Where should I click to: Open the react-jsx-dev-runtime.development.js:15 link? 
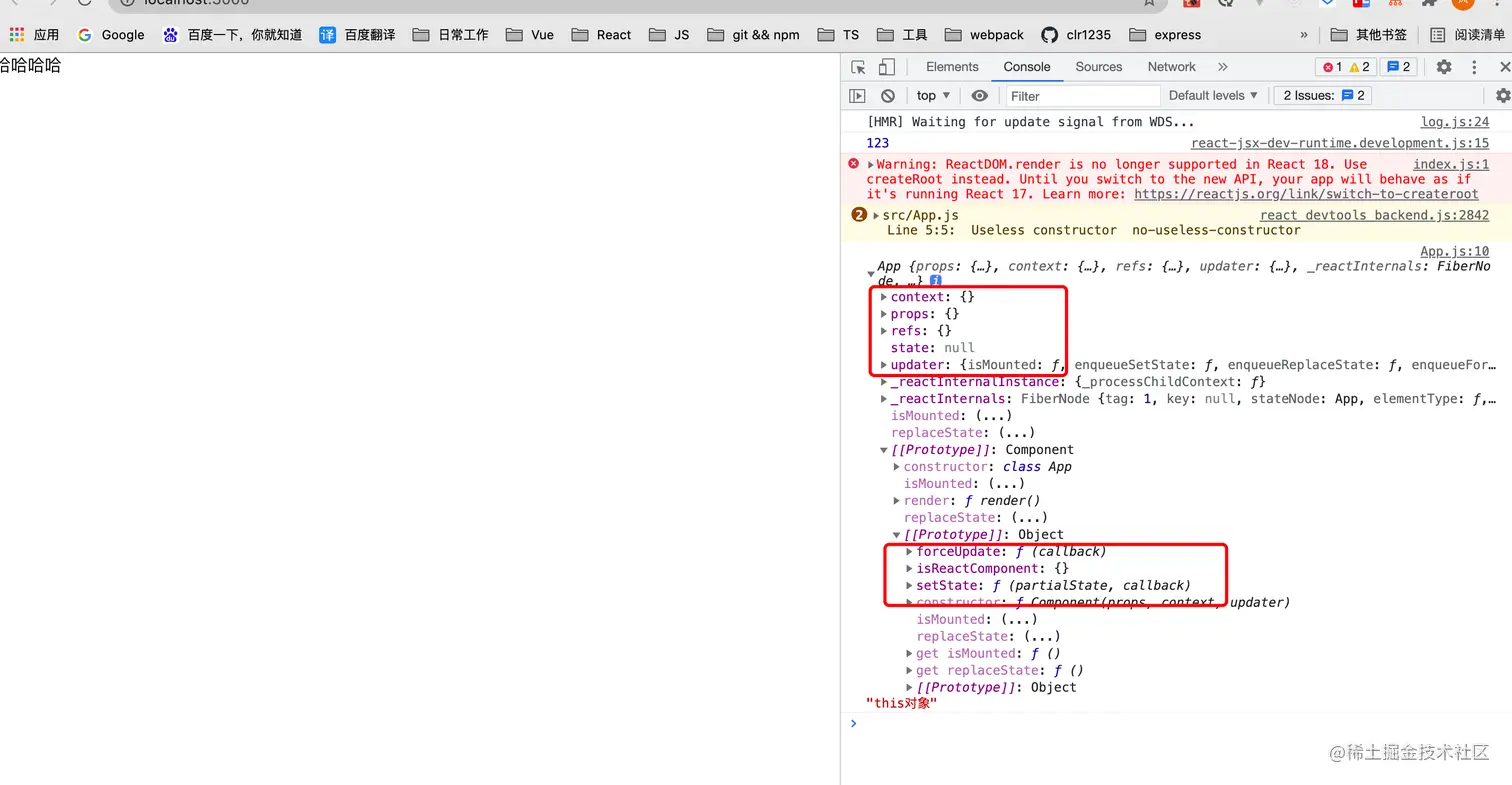1340,143
